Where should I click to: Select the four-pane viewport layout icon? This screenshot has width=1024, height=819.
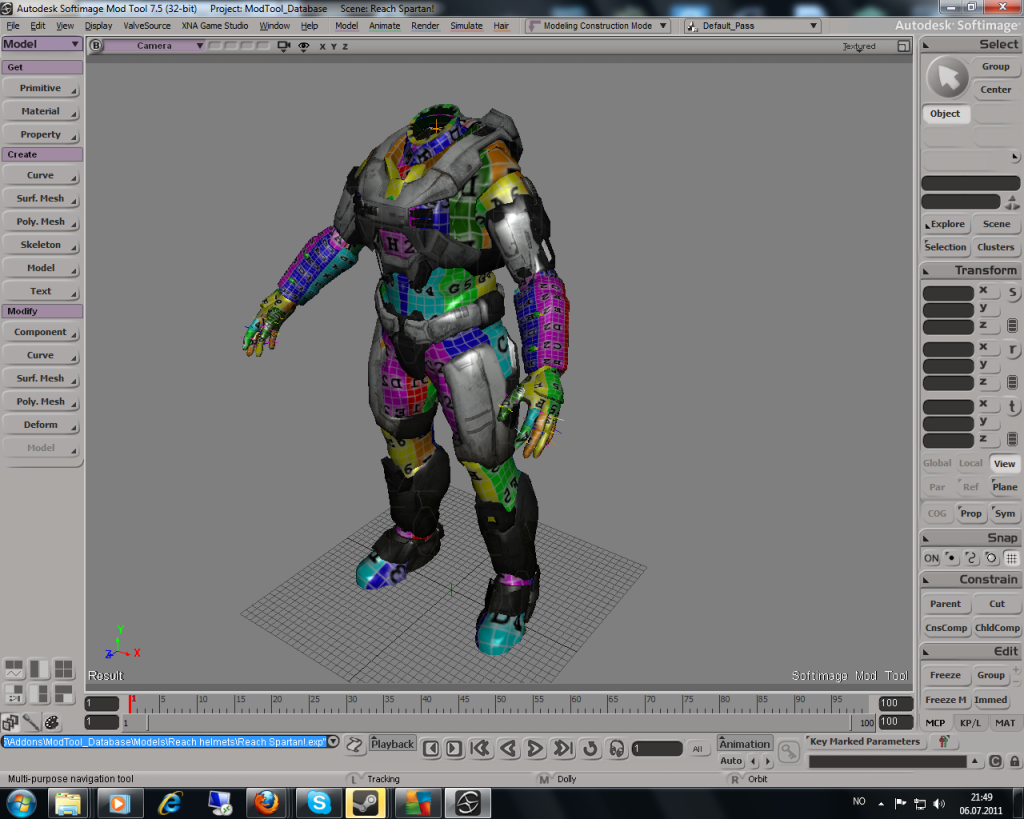click(63, 669)
